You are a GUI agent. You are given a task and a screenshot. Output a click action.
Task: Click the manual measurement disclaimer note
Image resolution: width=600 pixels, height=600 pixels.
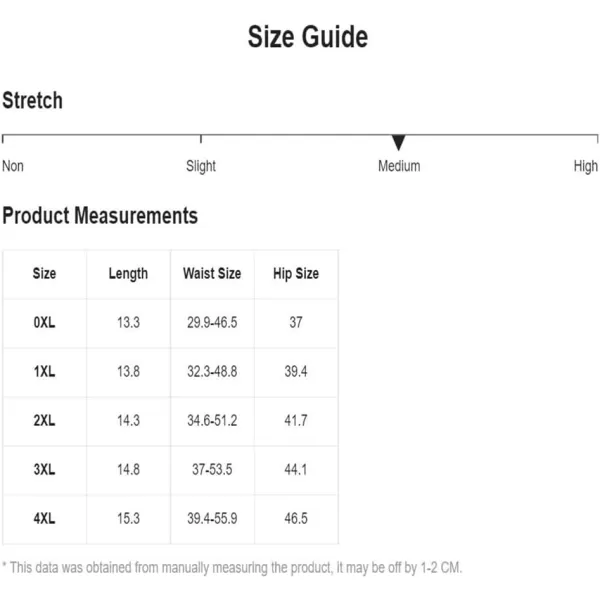[x=232, y=567]
